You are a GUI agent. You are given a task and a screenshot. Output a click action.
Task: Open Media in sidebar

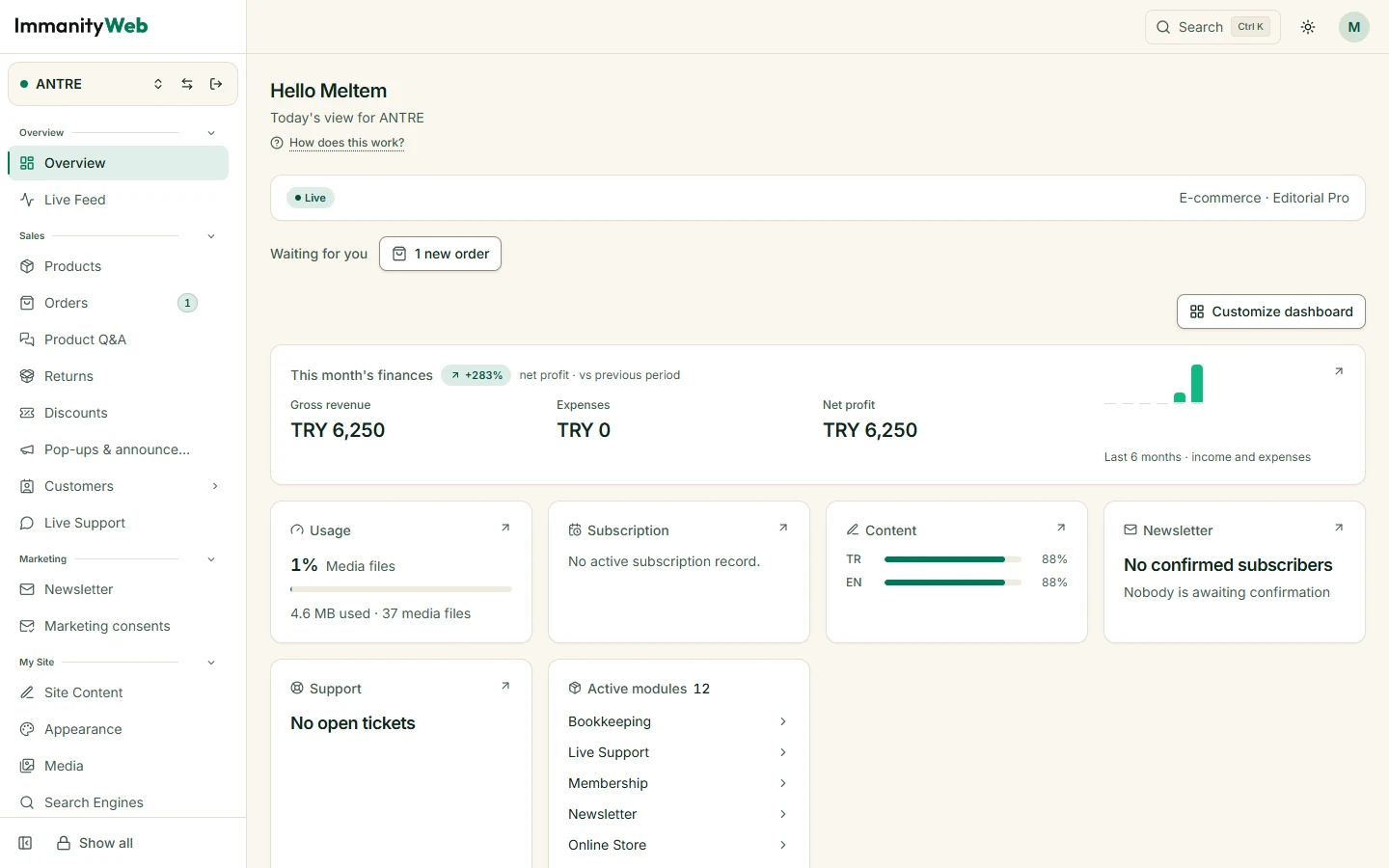coord(118,766)
